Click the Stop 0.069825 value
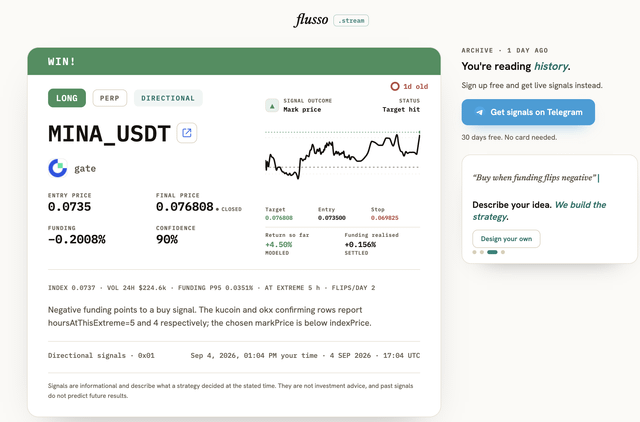The height and width of the screenshot is (422, 640). click(384, 218)
